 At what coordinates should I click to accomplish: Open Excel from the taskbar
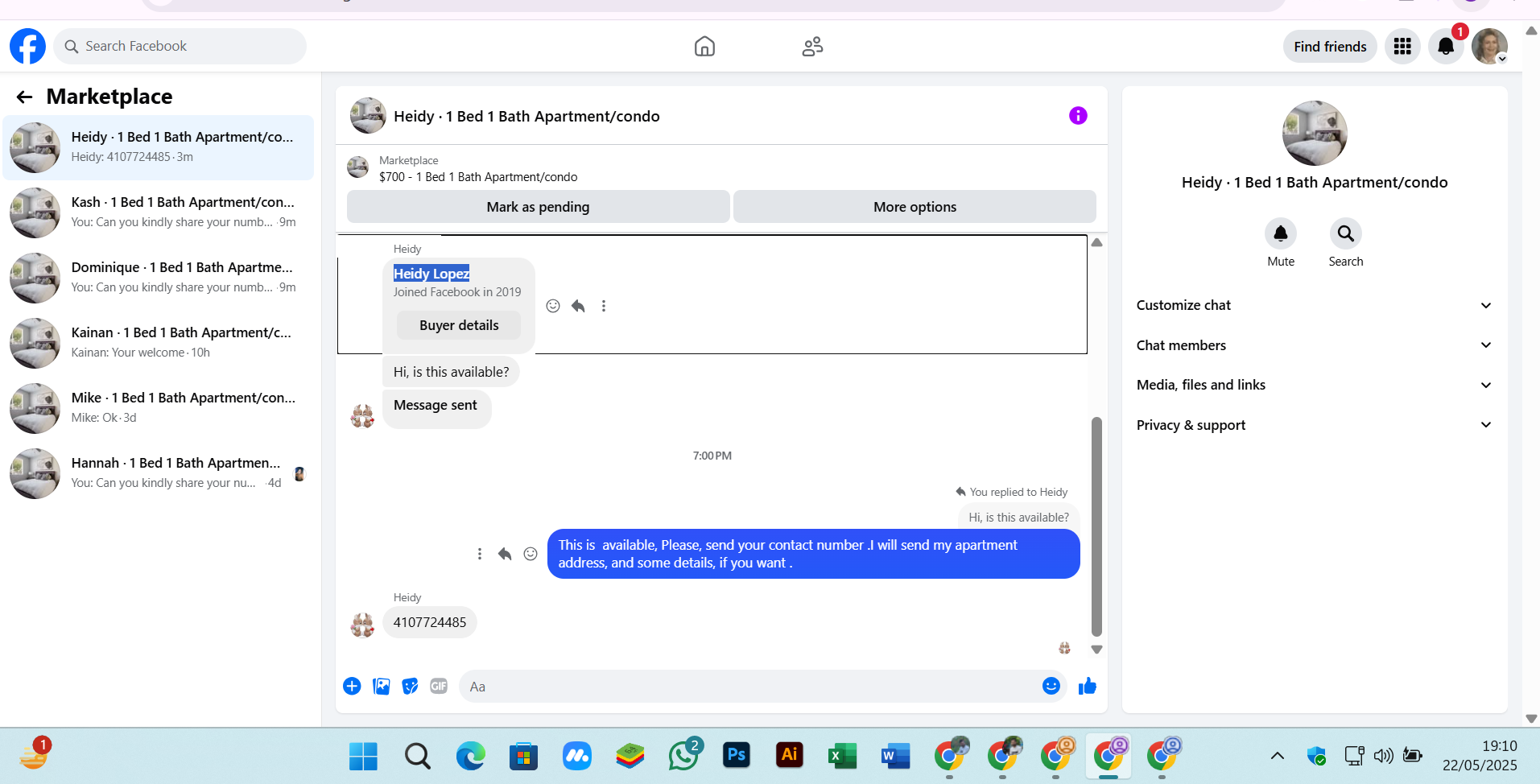tap(842, 756)
